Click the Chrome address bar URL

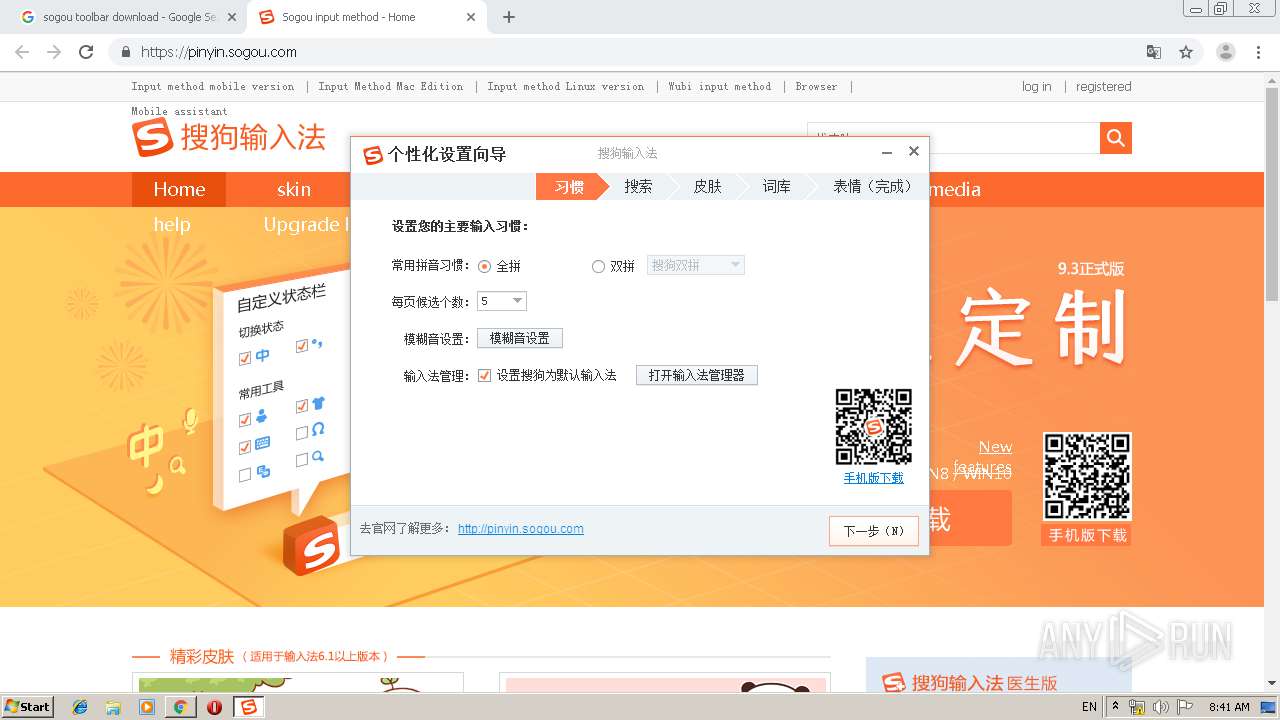pos(218,52)
